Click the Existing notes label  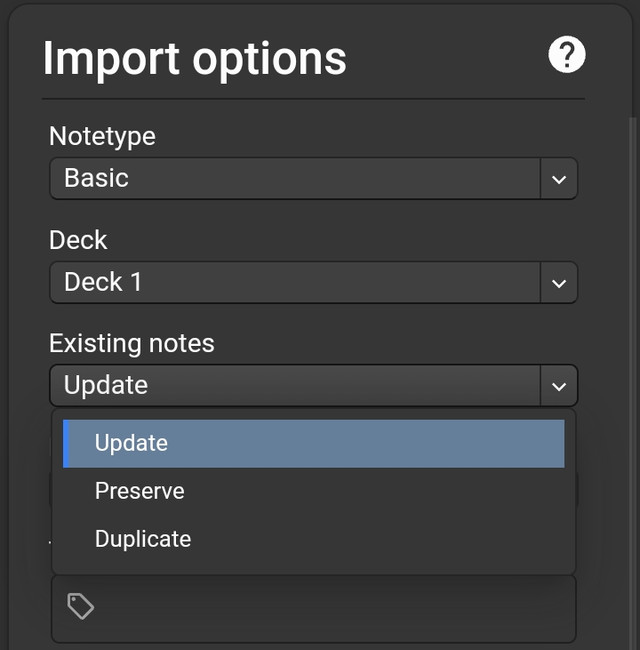[x=132, y=343]
